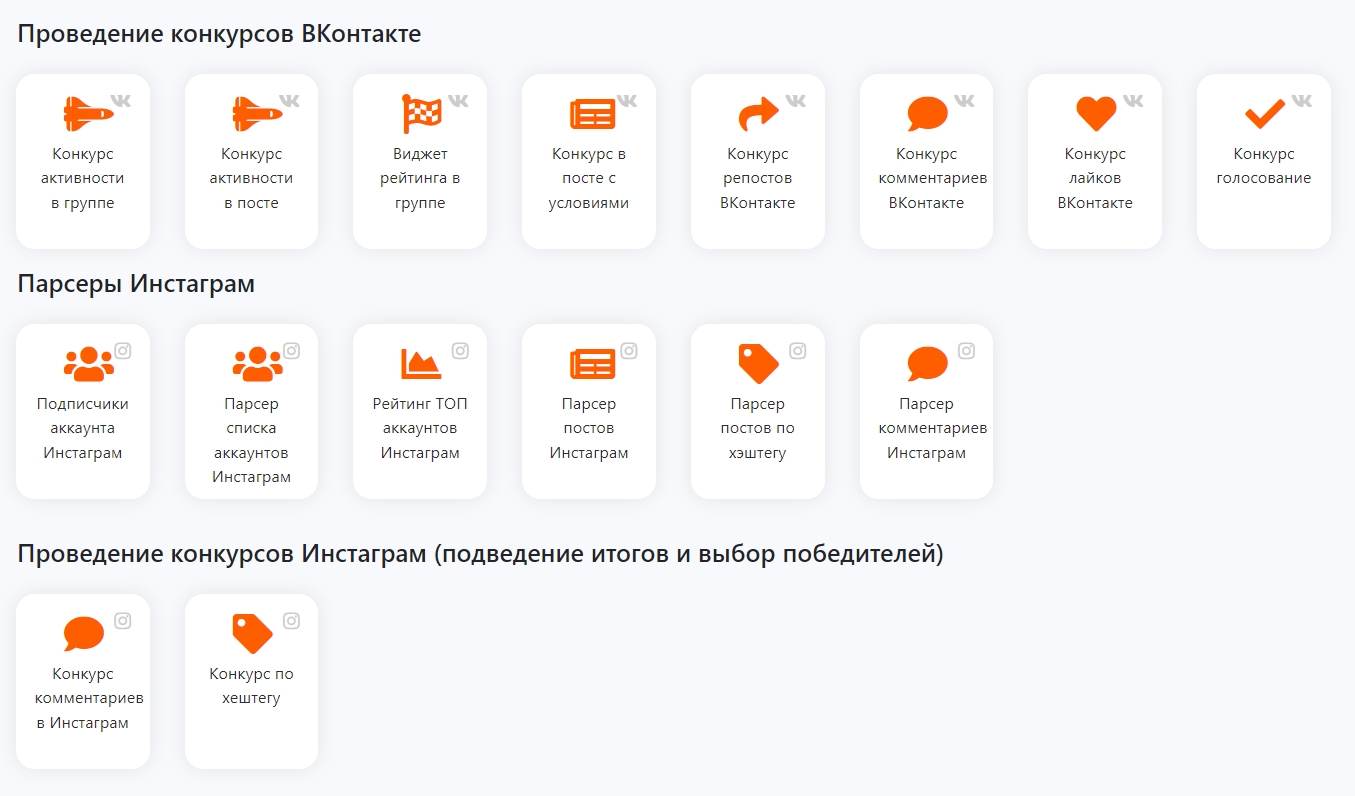Open 'Конкурс активности в посте' link text
The width and height of the screenshot is (1355, 796).
click(252, 178)
